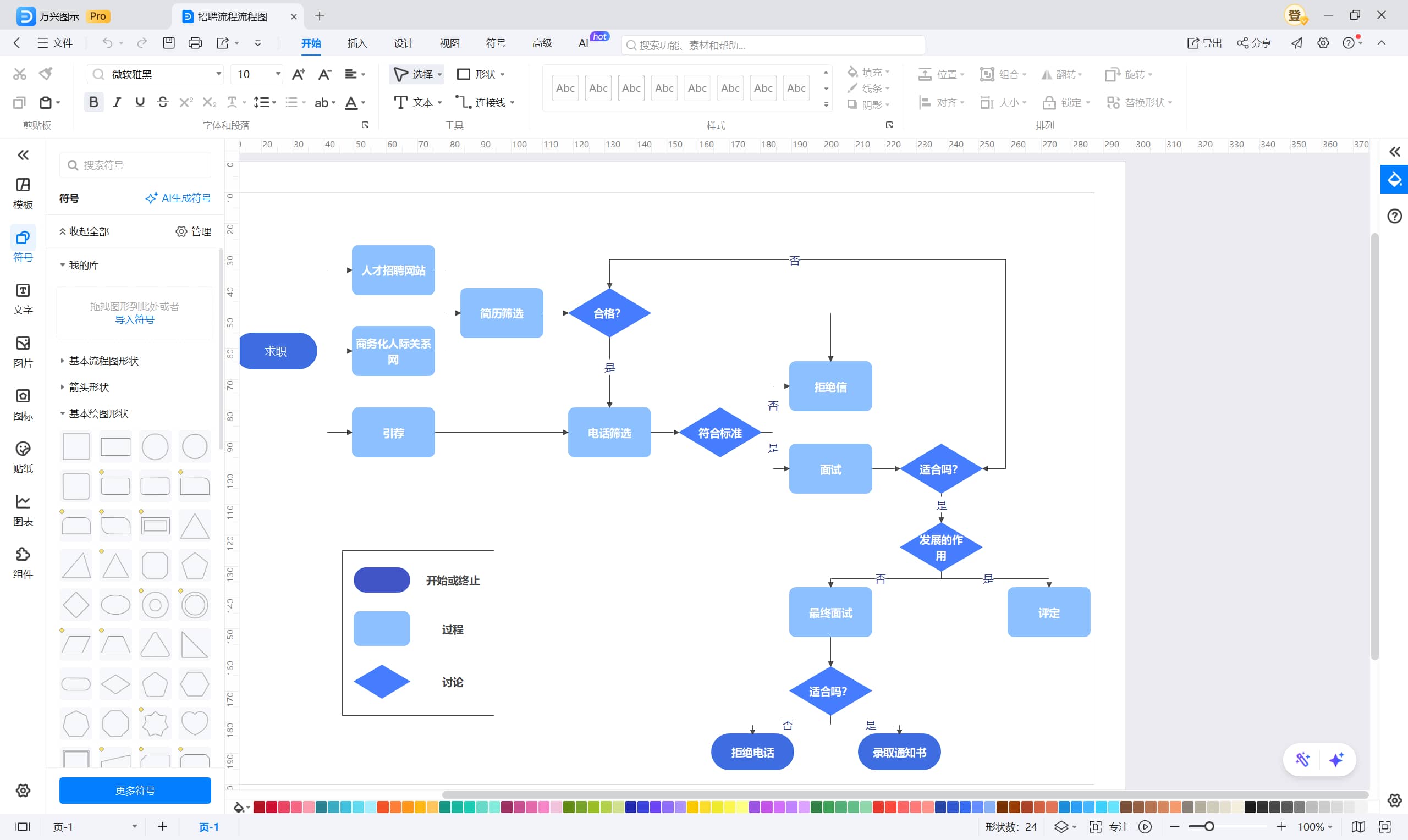Toggle Italic formatting
The width and height of the screenshot is (1408, 840).
117,102
